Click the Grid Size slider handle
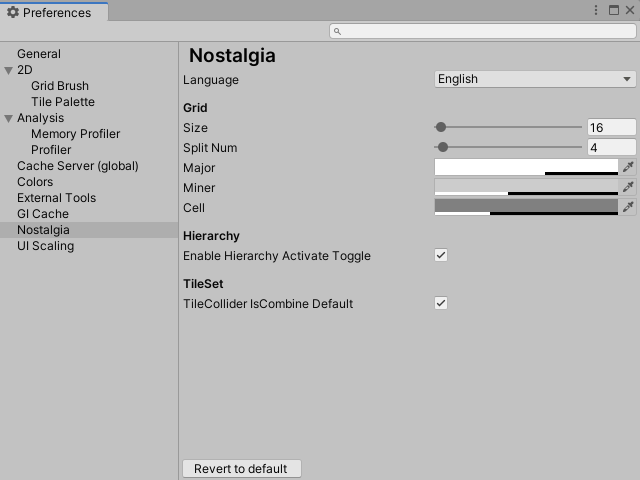Image resolution: width=640 pixels, height=480 pixels. 441,127
